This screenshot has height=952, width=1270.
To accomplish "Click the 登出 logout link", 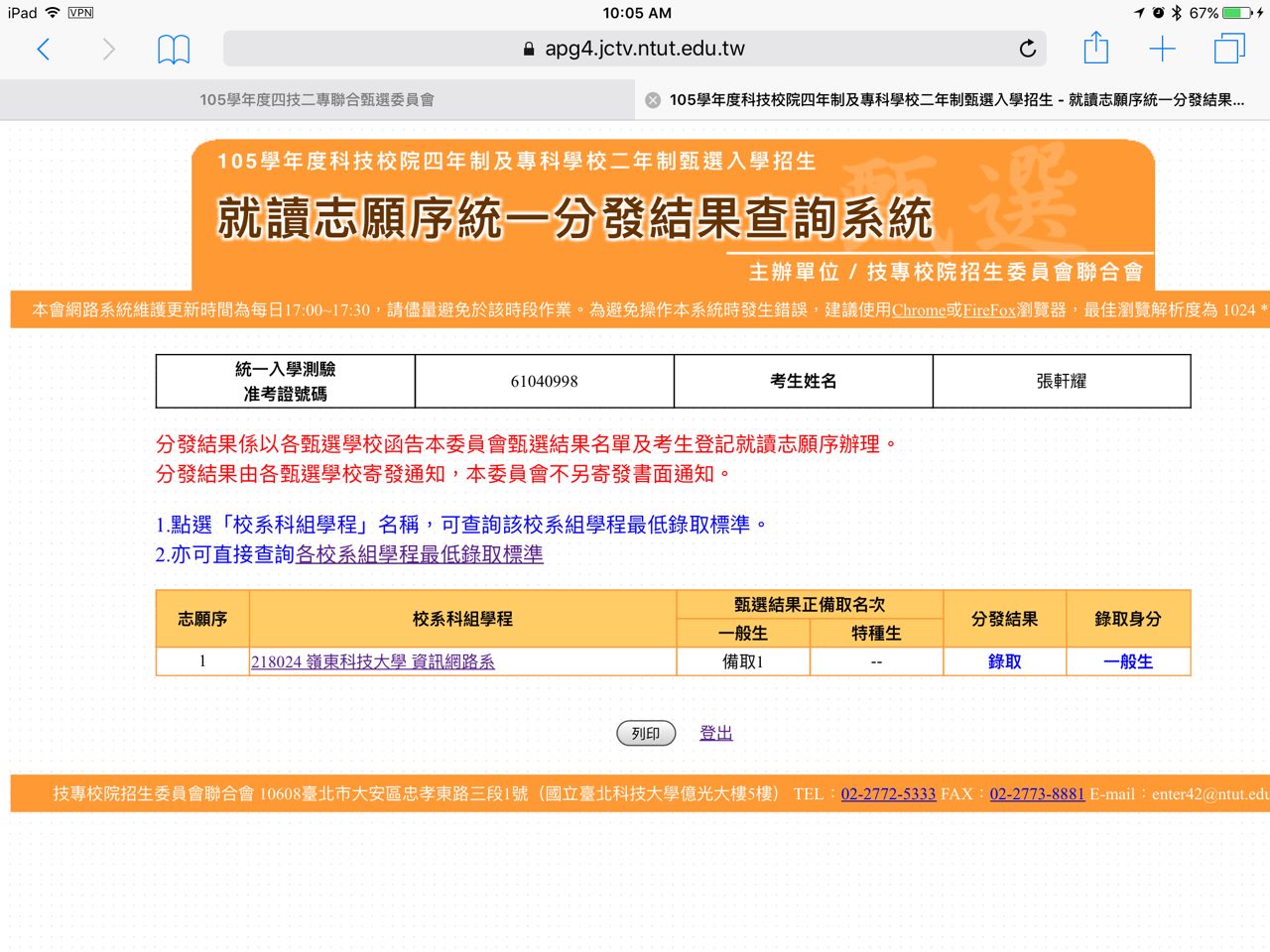I will [716, 733].
